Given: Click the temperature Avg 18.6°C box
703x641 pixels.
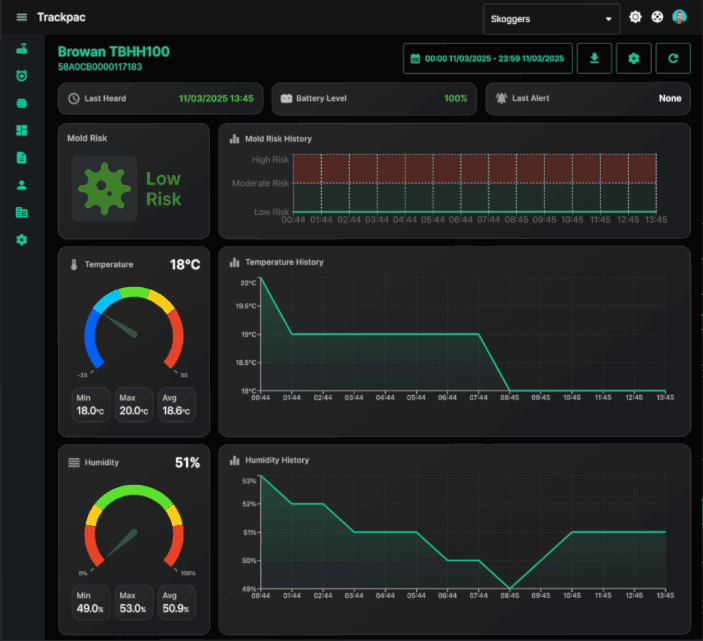Looking at the screenshot, I should coord(177,405).
